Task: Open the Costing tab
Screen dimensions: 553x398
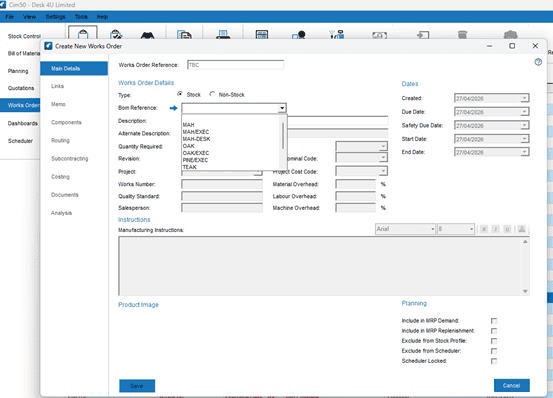Action: [x=60, y=177]
